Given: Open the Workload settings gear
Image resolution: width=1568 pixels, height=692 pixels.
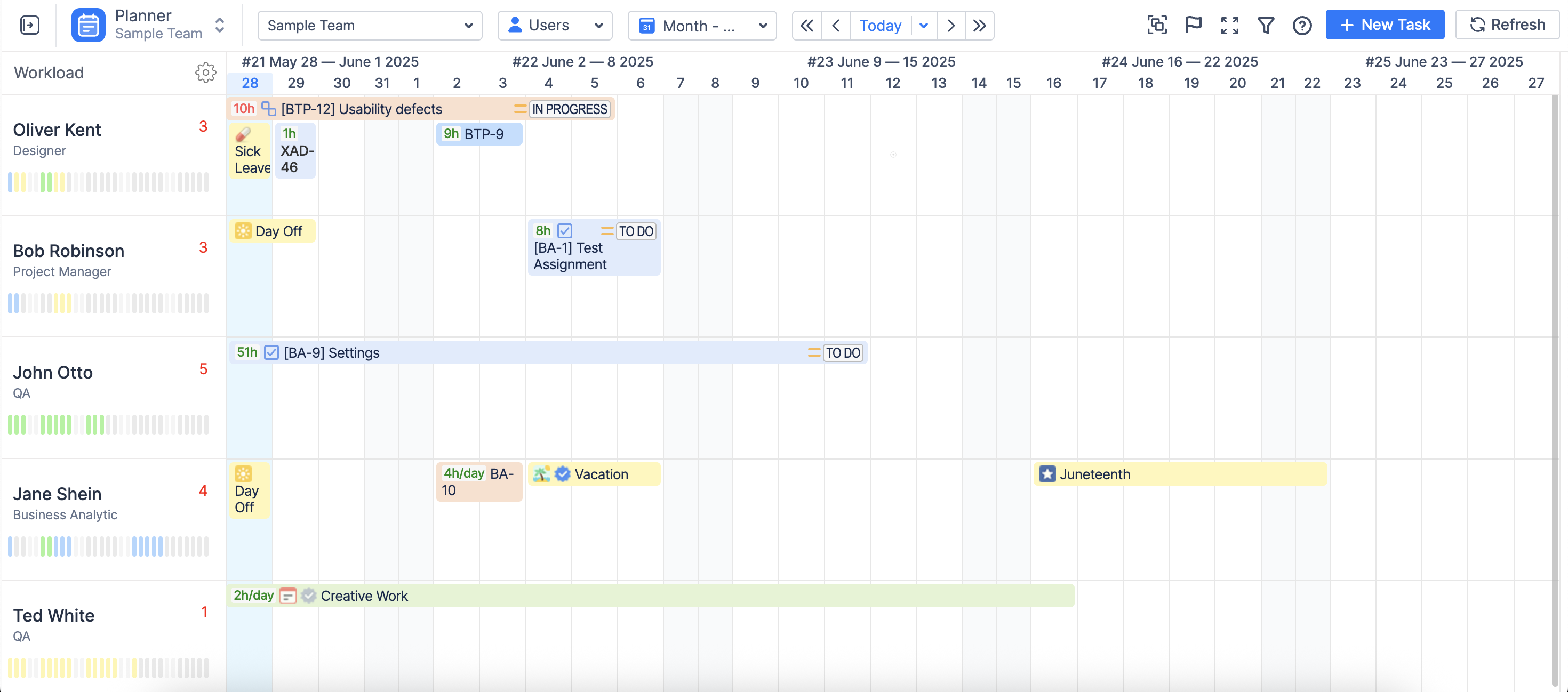Looking at the screenshot, I should 205,73.
